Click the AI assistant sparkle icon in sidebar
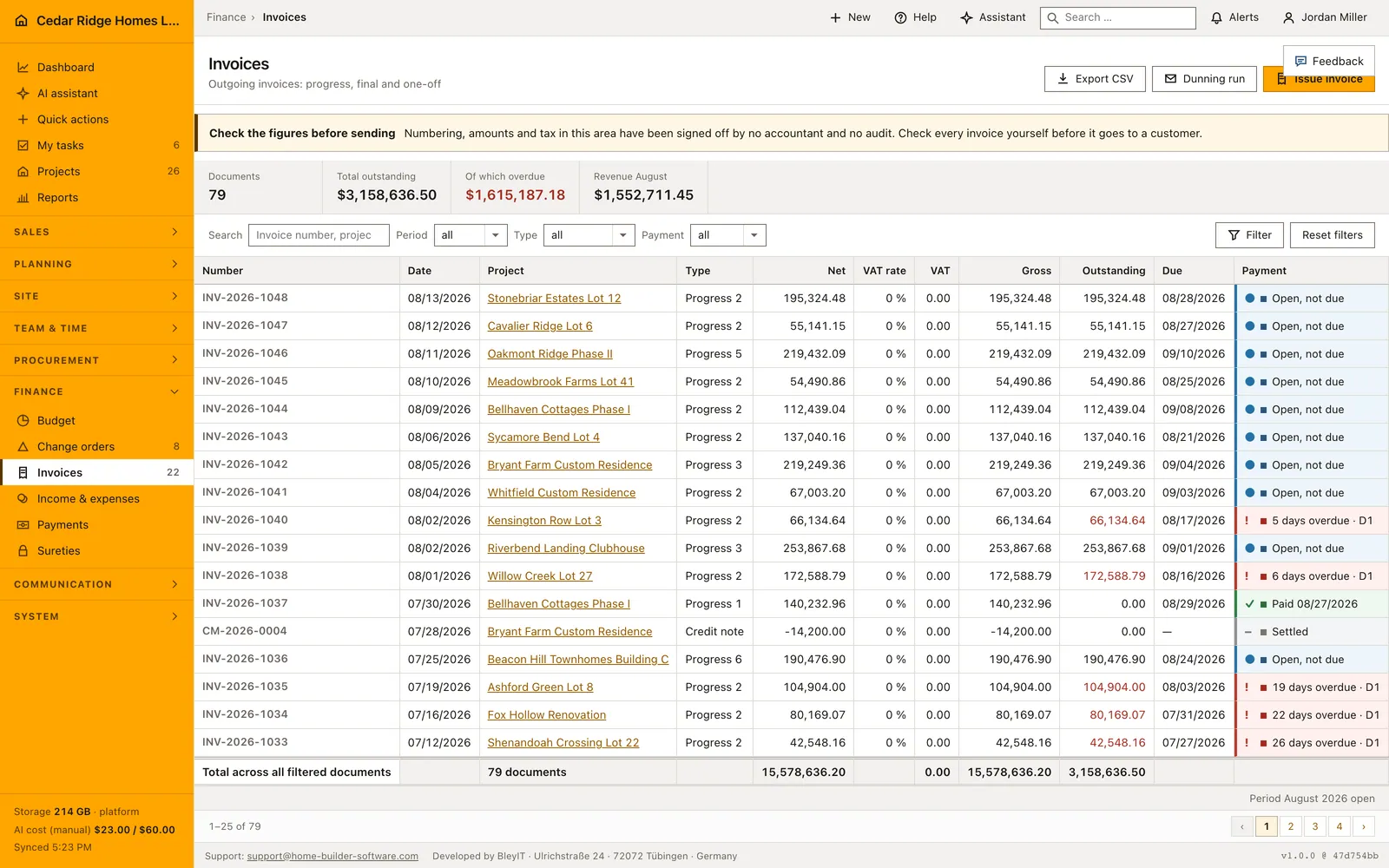The width and height of the screenshot is (1389, 868). (23, 93)
